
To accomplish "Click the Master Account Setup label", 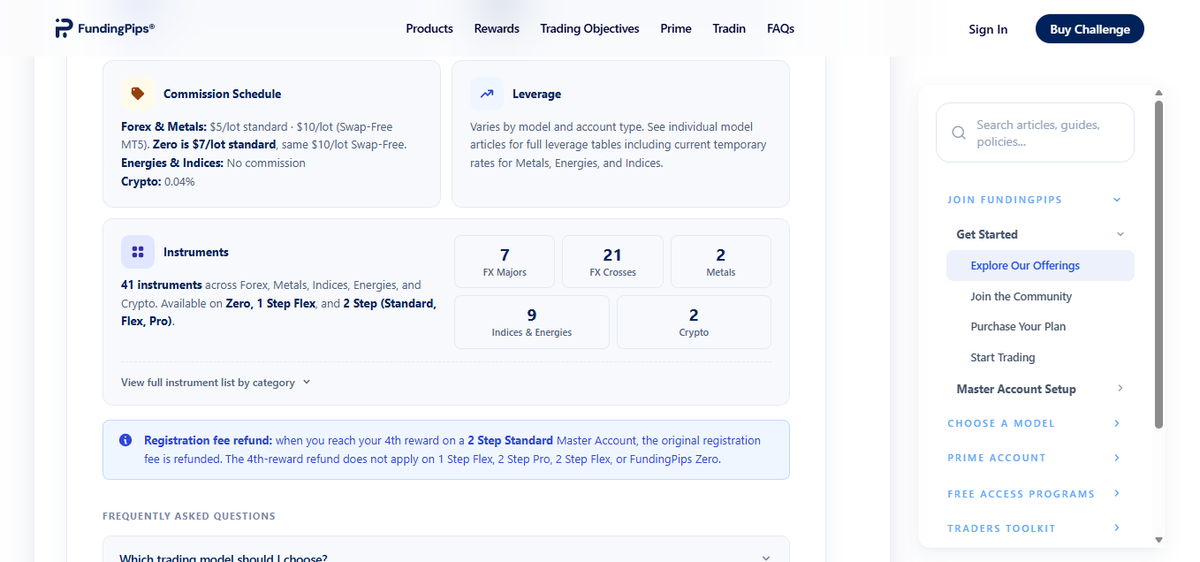I will tap(1016, 389).
